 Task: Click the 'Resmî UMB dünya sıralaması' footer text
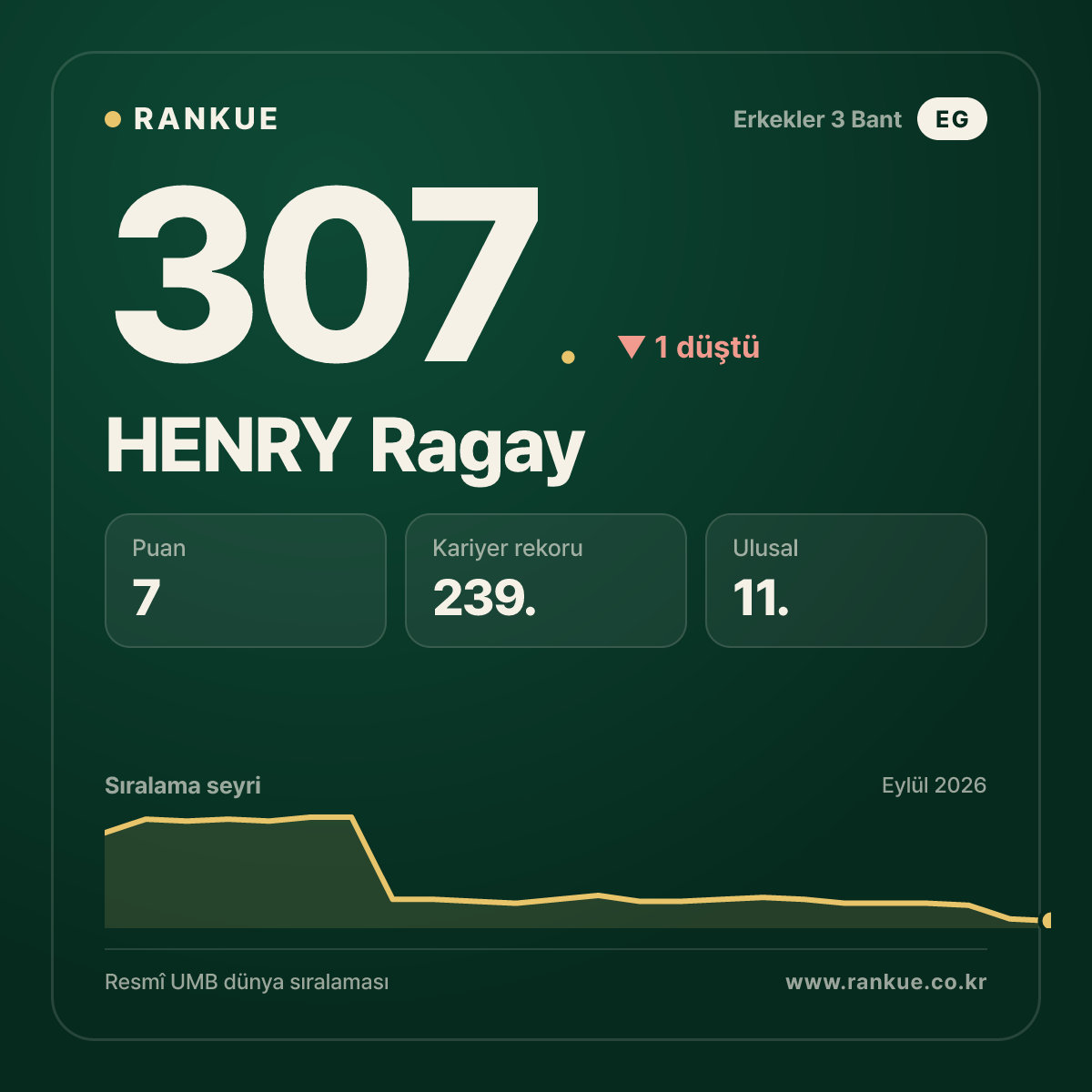(x=247, y=983)
